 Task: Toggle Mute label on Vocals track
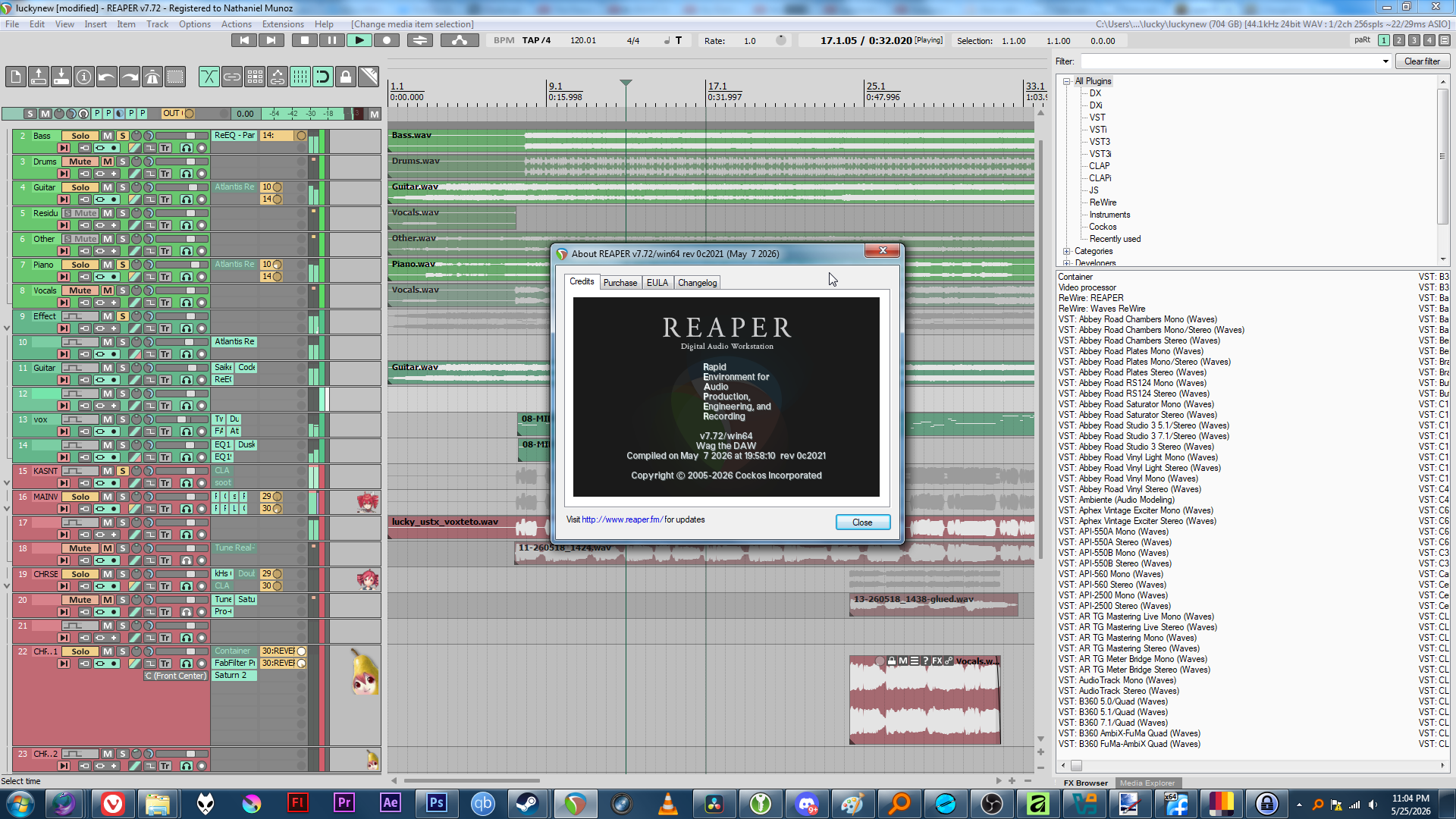click(x=80, y=290)
